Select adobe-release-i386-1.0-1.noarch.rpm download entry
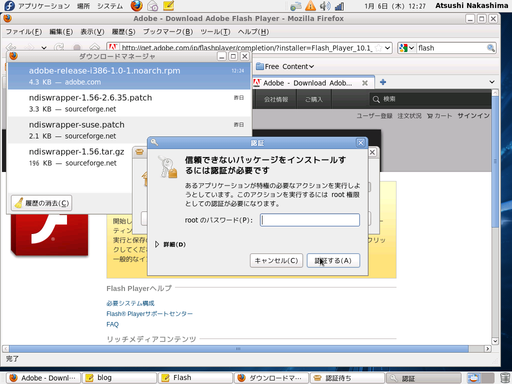 [129, 76]
